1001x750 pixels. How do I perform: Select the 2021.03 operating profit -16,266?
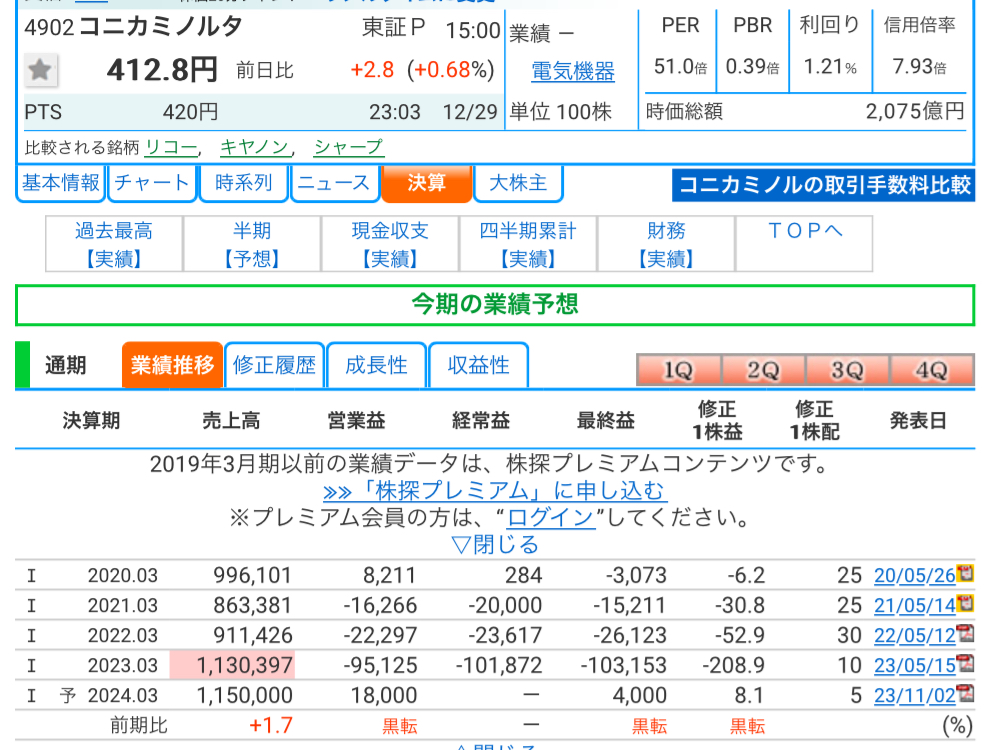tap(380, 606)
